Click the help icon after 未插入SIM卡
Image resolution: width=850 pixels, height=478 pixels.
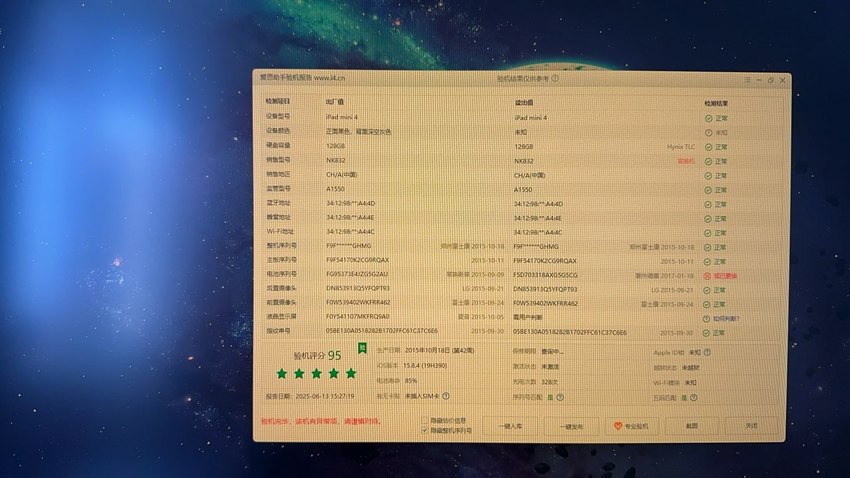pyautogui.click(x=446, y=396)
